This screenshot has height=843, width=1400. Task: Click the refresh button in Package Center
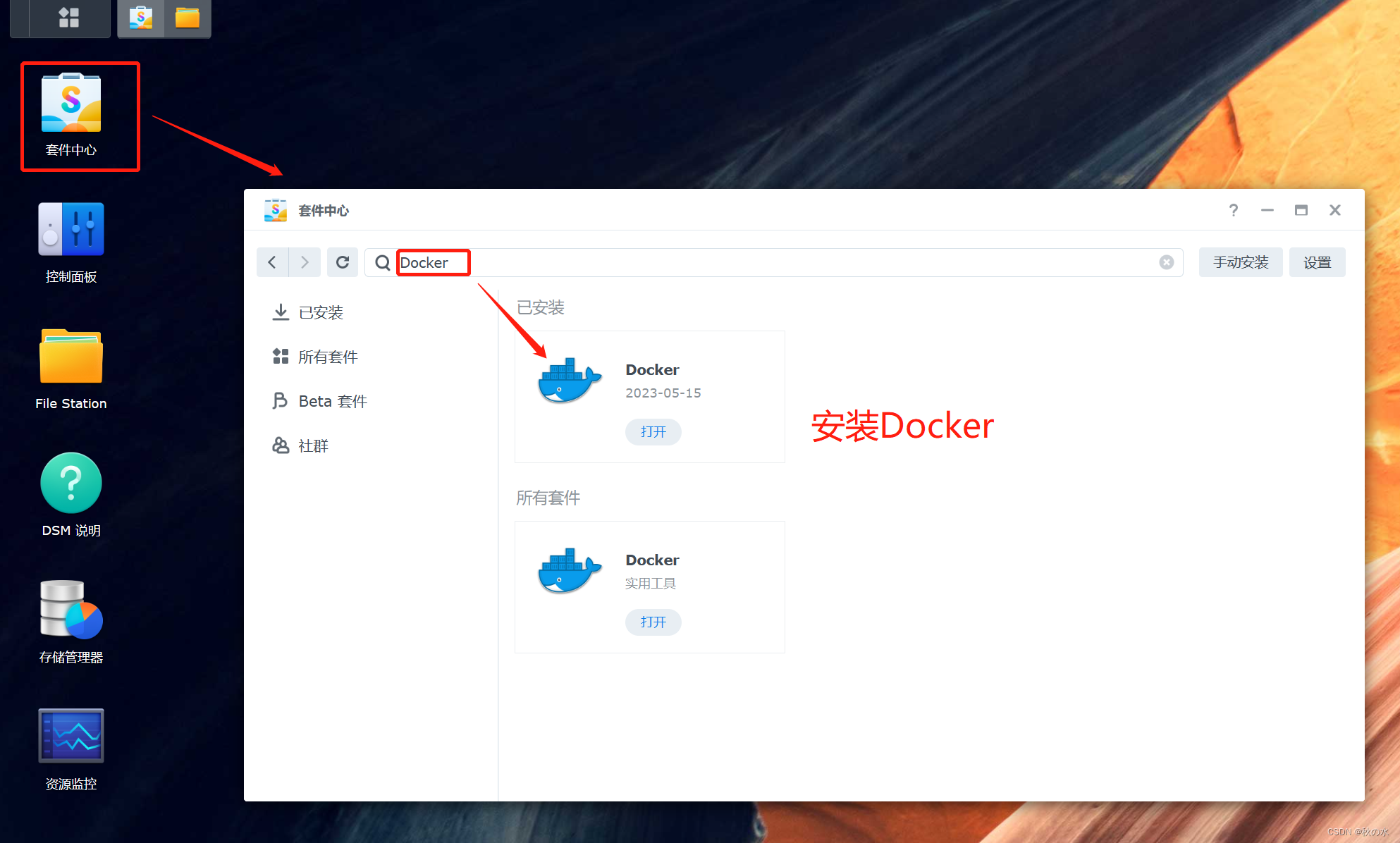pos(343,262)
